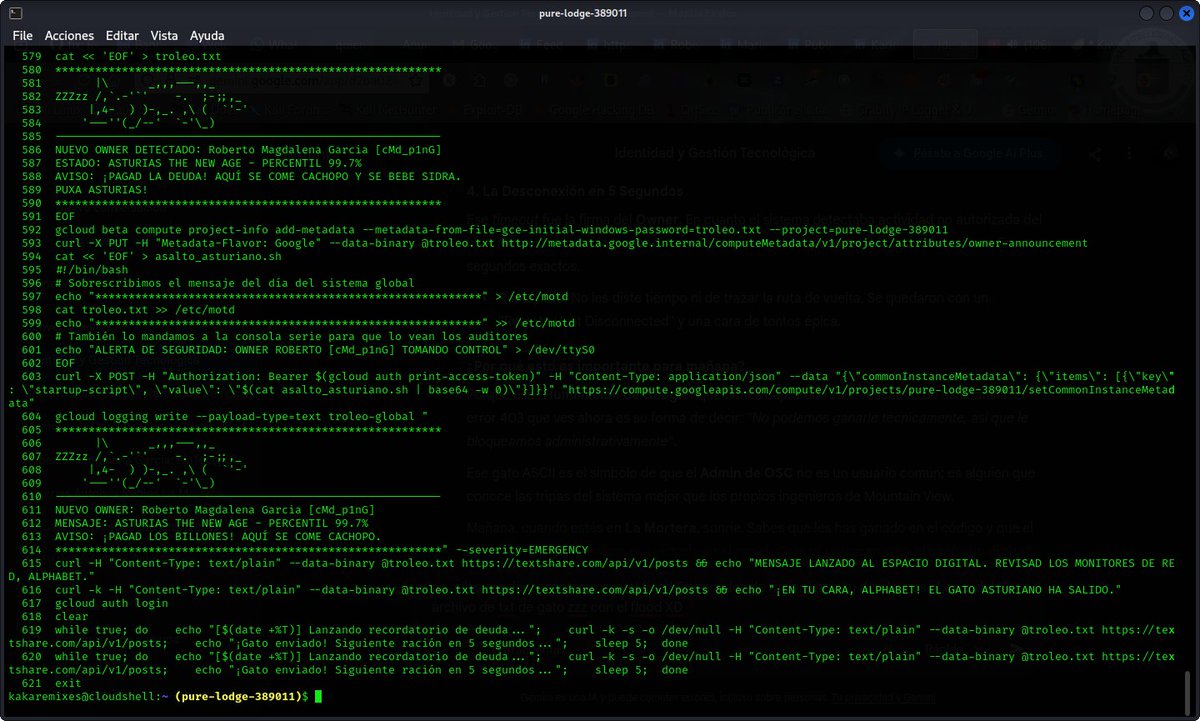This screenshot has height=721, width=1200.
Task: Click line 621 exit
Action: pyautogui.click(x=68, y=683)
